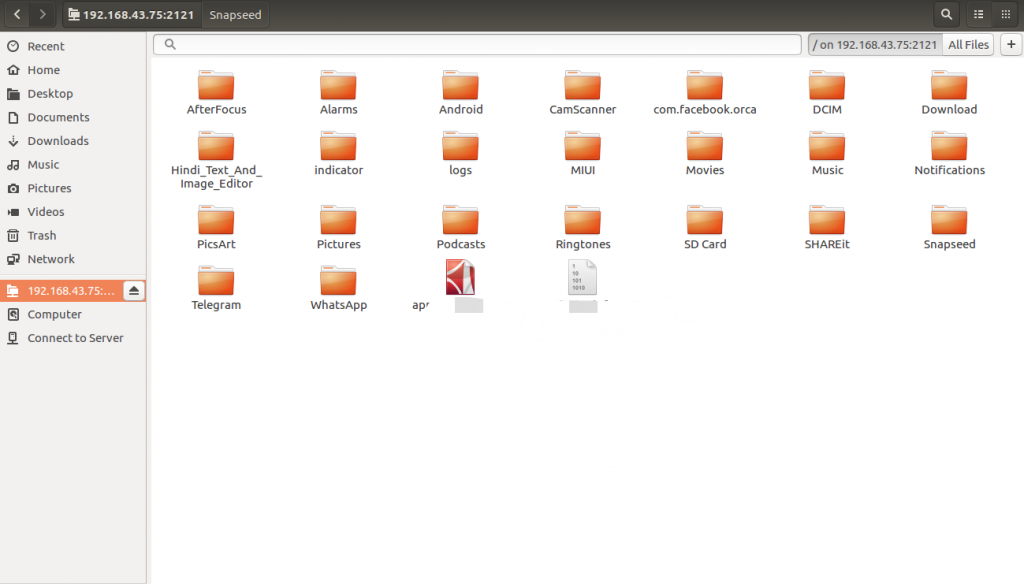Screen dimensions: 1024x584
Task: Open the Telegram folder
Action: click(216, 288)
